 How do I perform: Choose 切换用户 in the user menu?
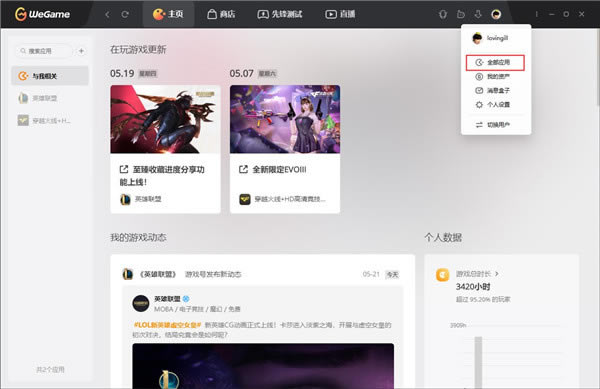click(495, 125)
